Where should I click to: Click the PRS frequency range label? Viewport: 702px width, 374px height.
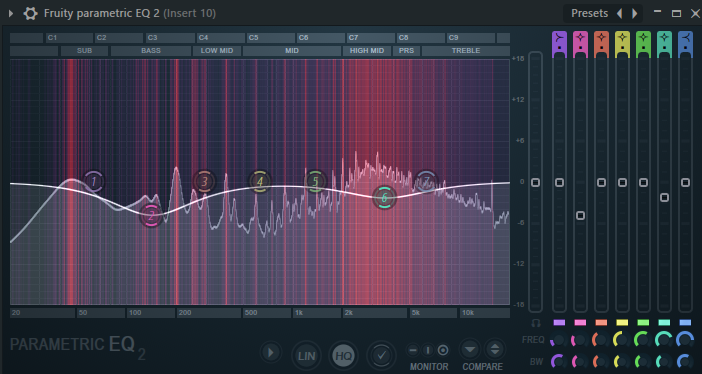[x=407, y=51]
